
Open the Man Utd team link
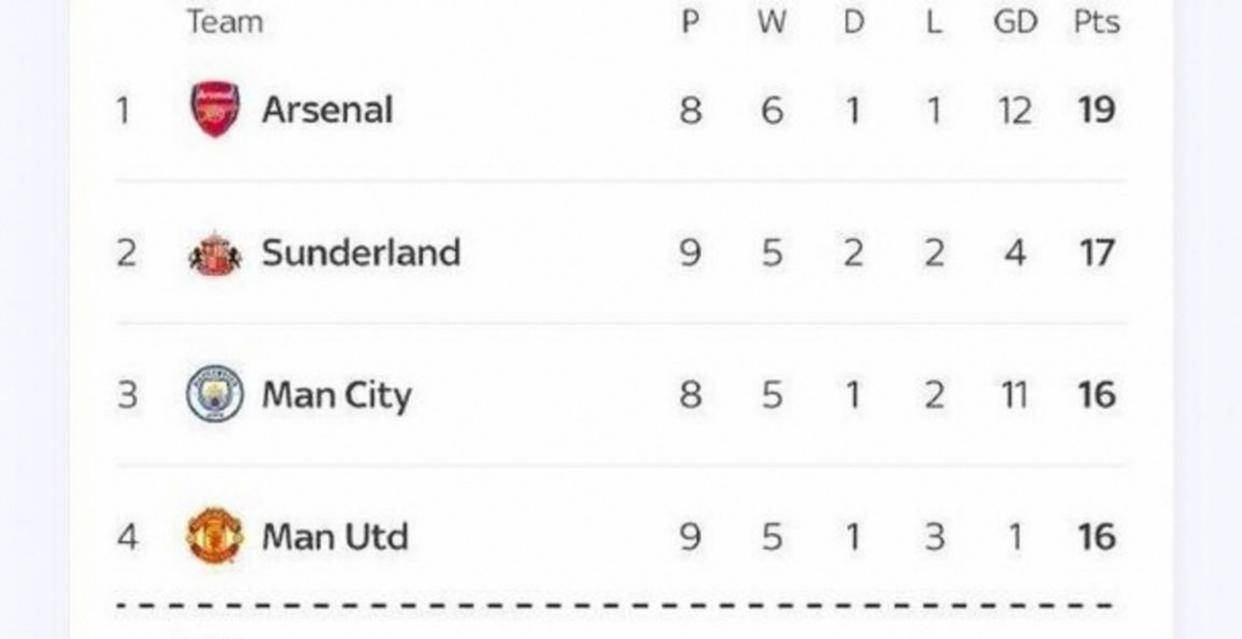click(335, 538)
